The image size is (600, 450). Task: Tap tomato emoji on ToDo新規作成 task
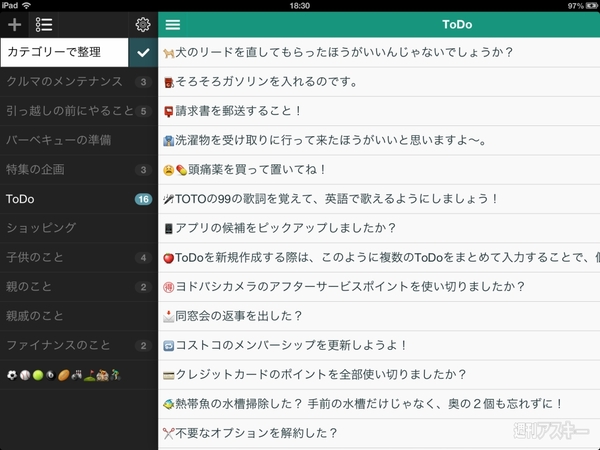point(168,258)
